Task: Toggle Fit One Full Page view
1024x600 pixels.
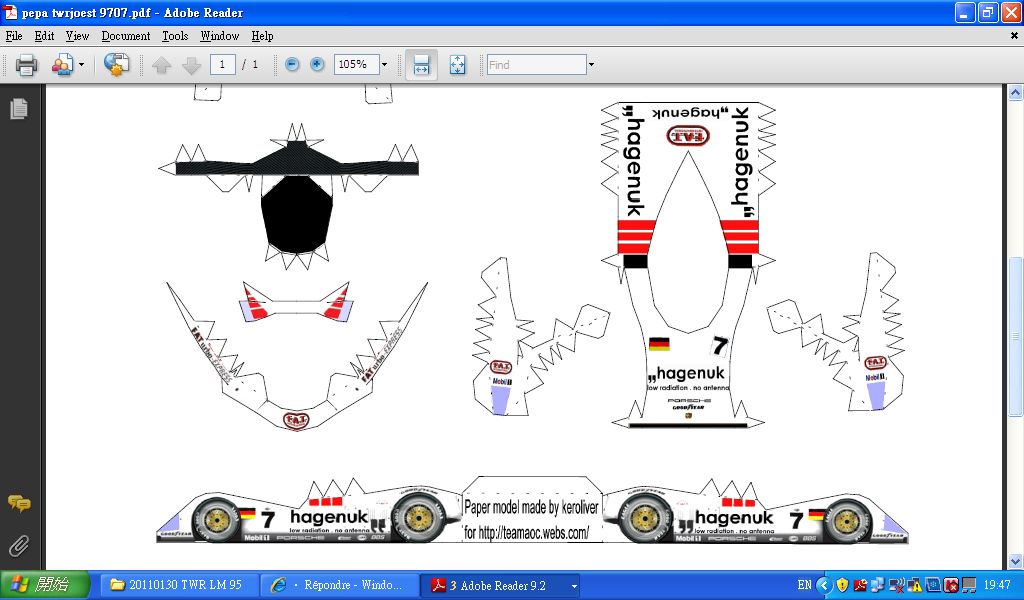Action: pos(458,65)
